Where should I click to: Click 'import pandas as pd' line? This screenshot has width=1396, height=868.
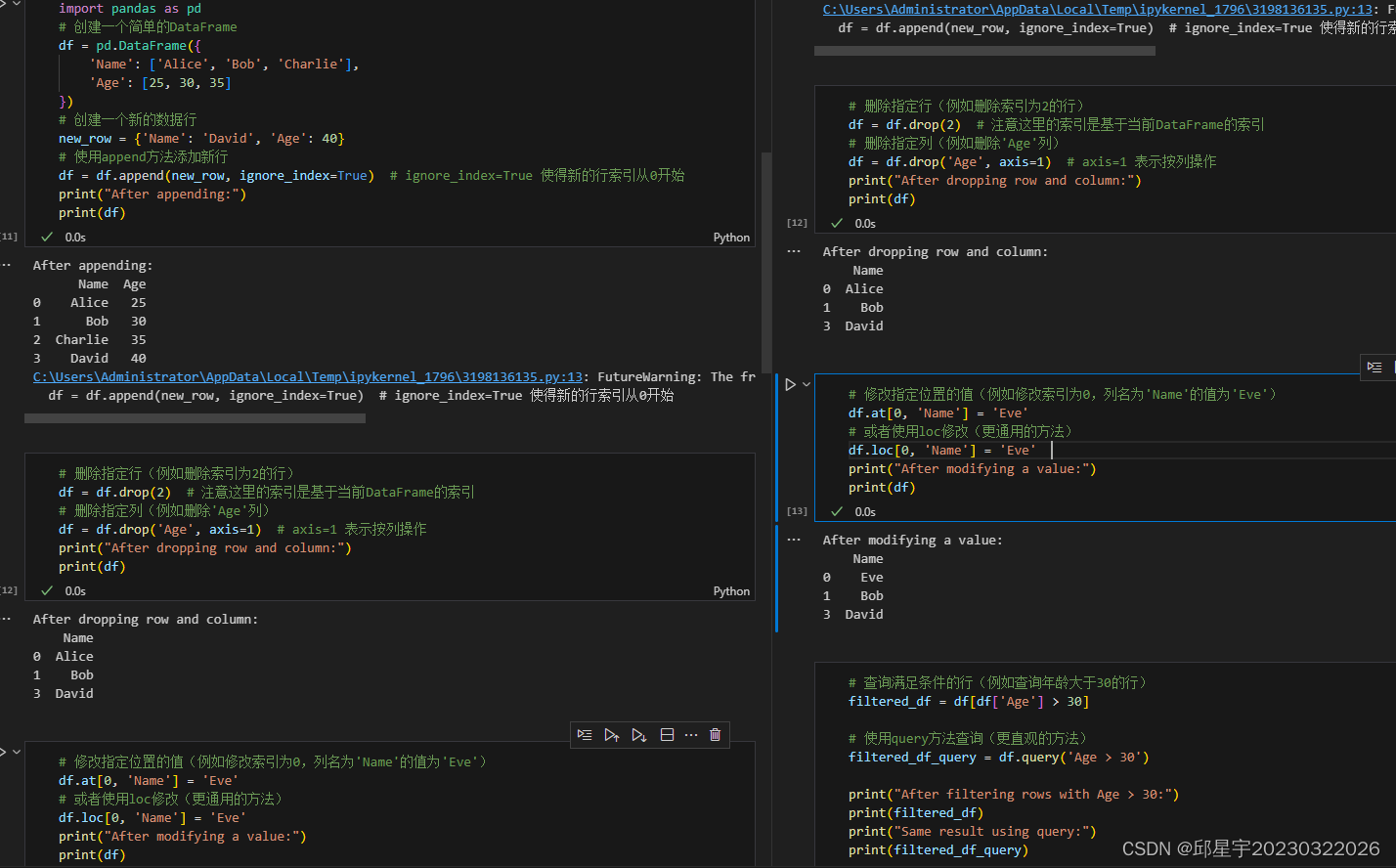[129, 9]
